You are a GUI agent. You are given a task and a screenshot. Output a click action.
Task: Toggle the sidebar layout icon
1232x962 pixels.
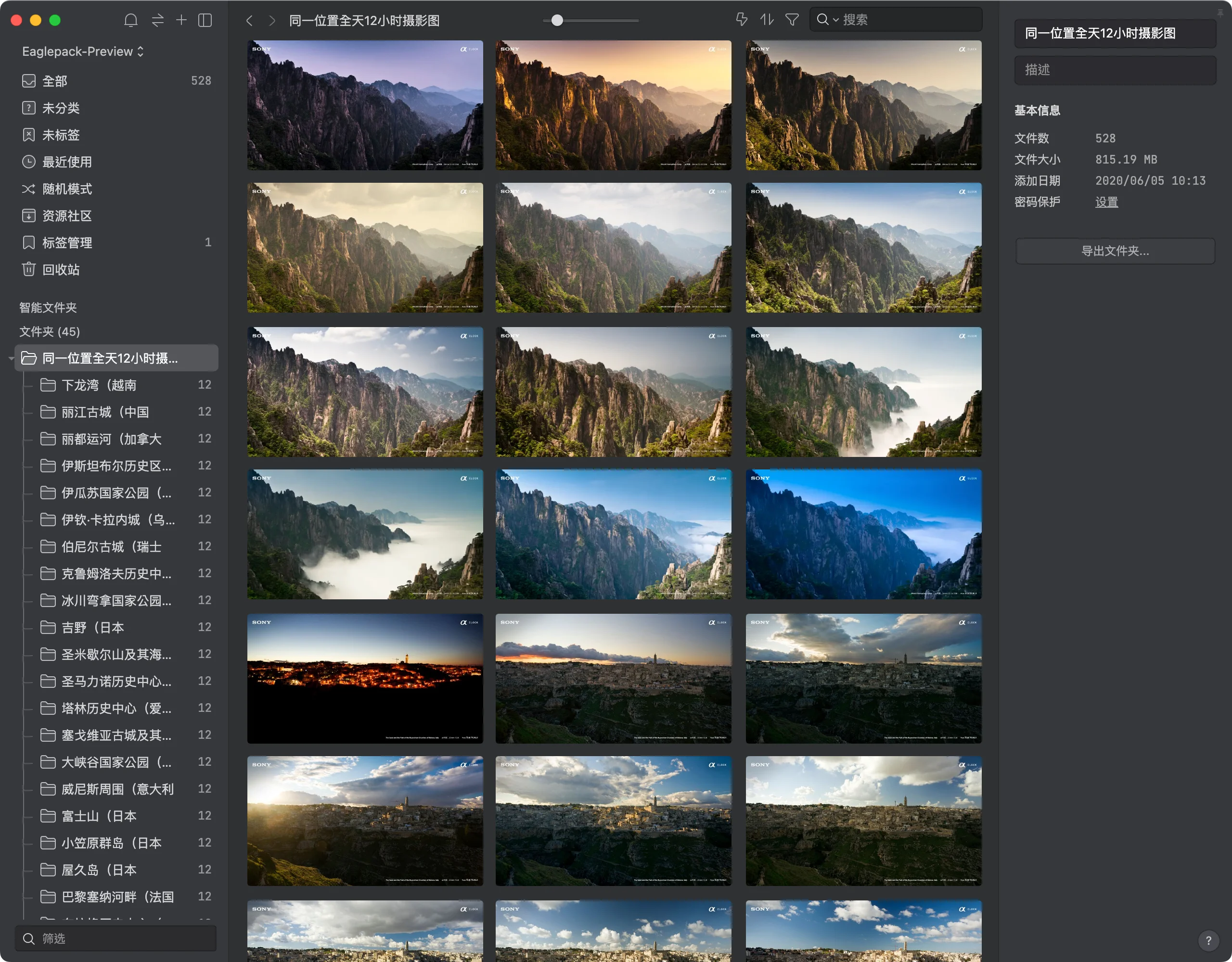(x=205, y=20)
